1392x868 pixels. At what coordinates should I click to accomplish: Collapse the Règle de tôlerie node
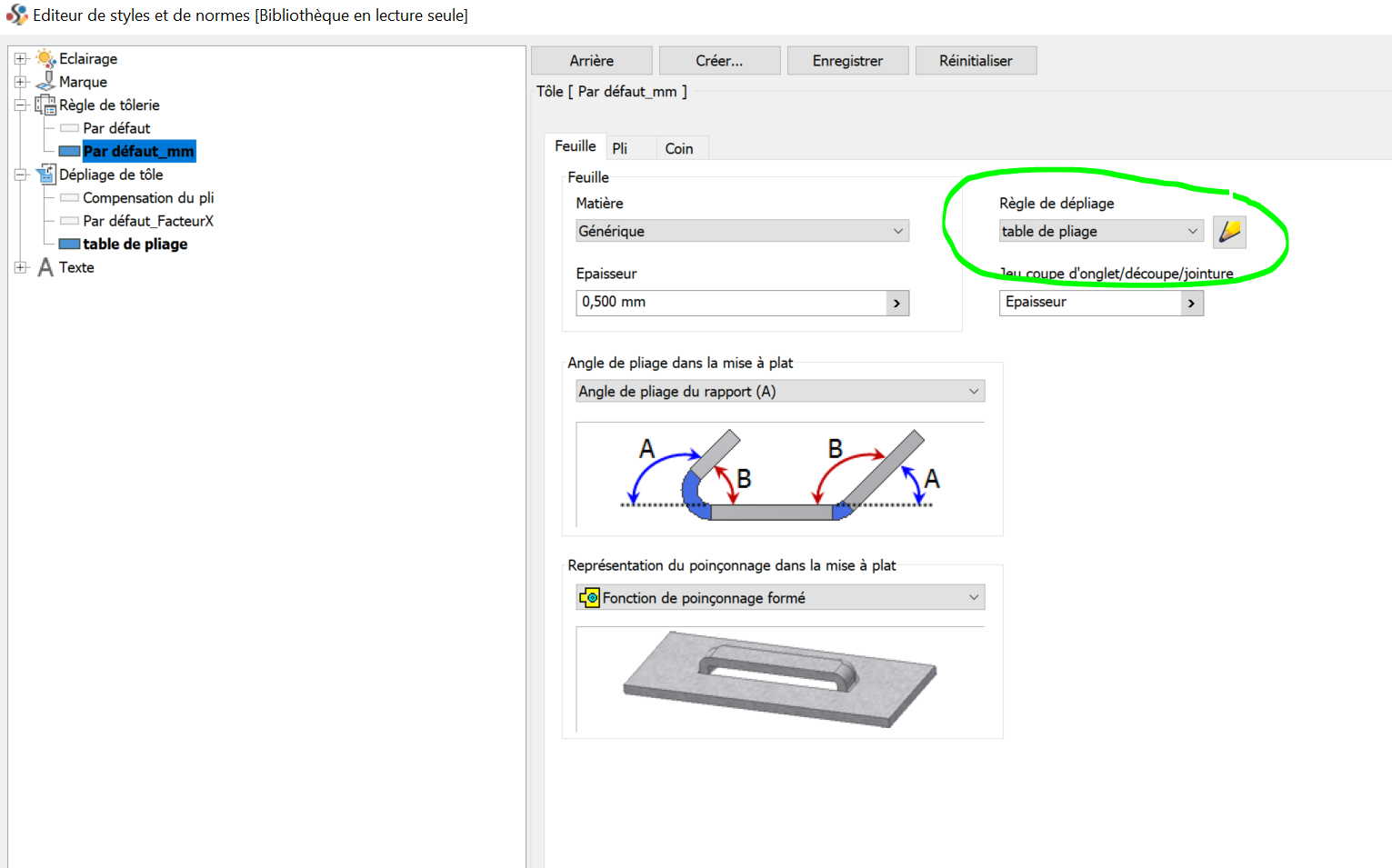coord(21,105)
